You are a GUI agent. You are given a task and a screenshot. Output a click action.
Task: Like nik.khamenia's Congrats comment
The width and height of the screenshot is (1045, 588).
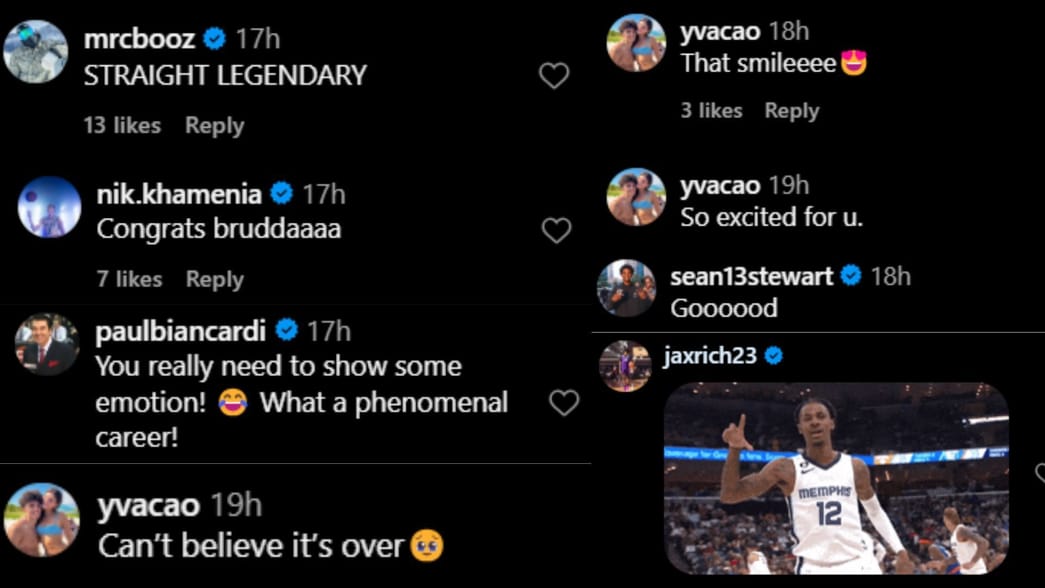point(556,231)
